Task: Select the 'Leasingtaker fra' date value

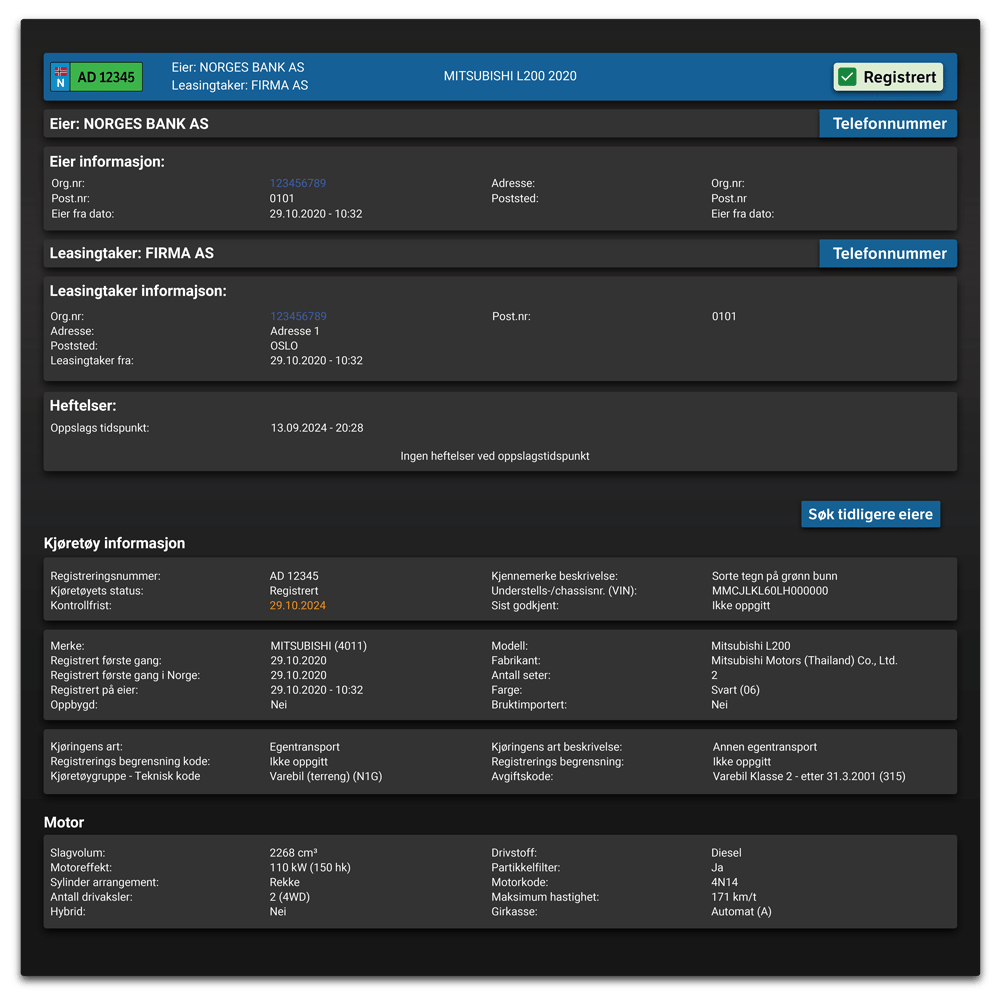Action: (x=316, y=360)
